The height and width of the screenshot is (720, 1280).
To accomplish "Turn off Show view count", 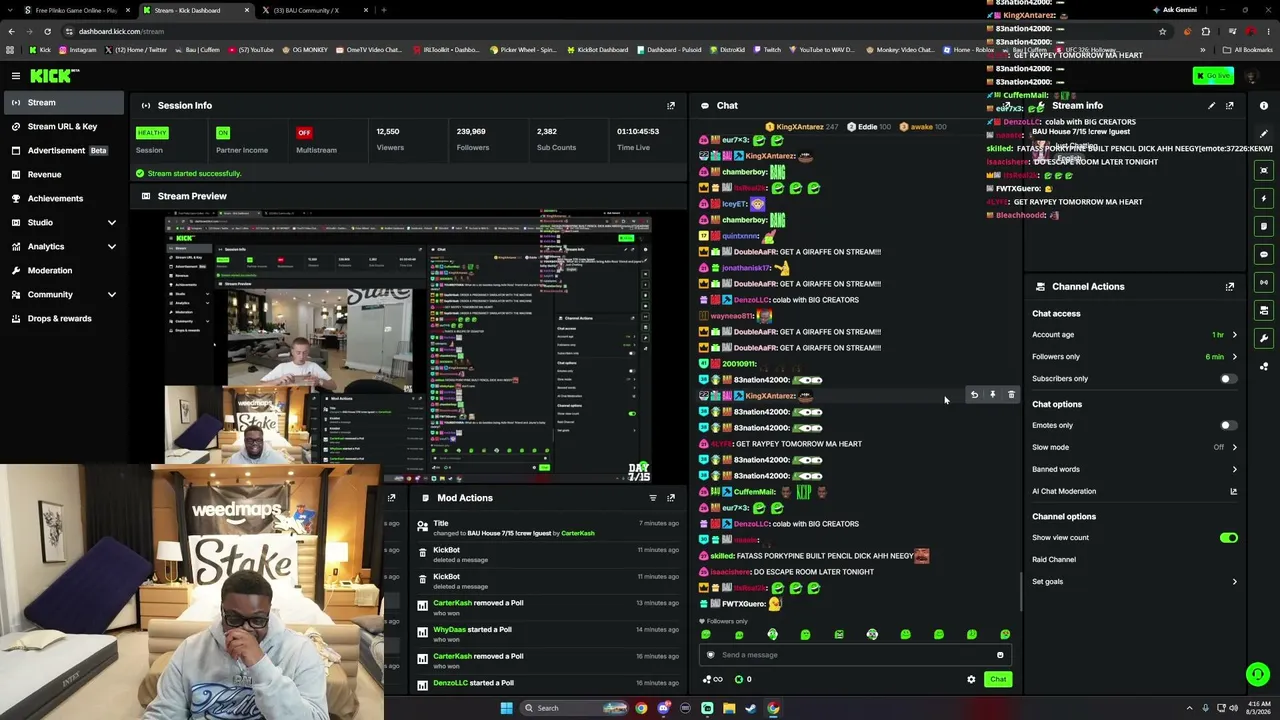I will tap(1228, 538).
